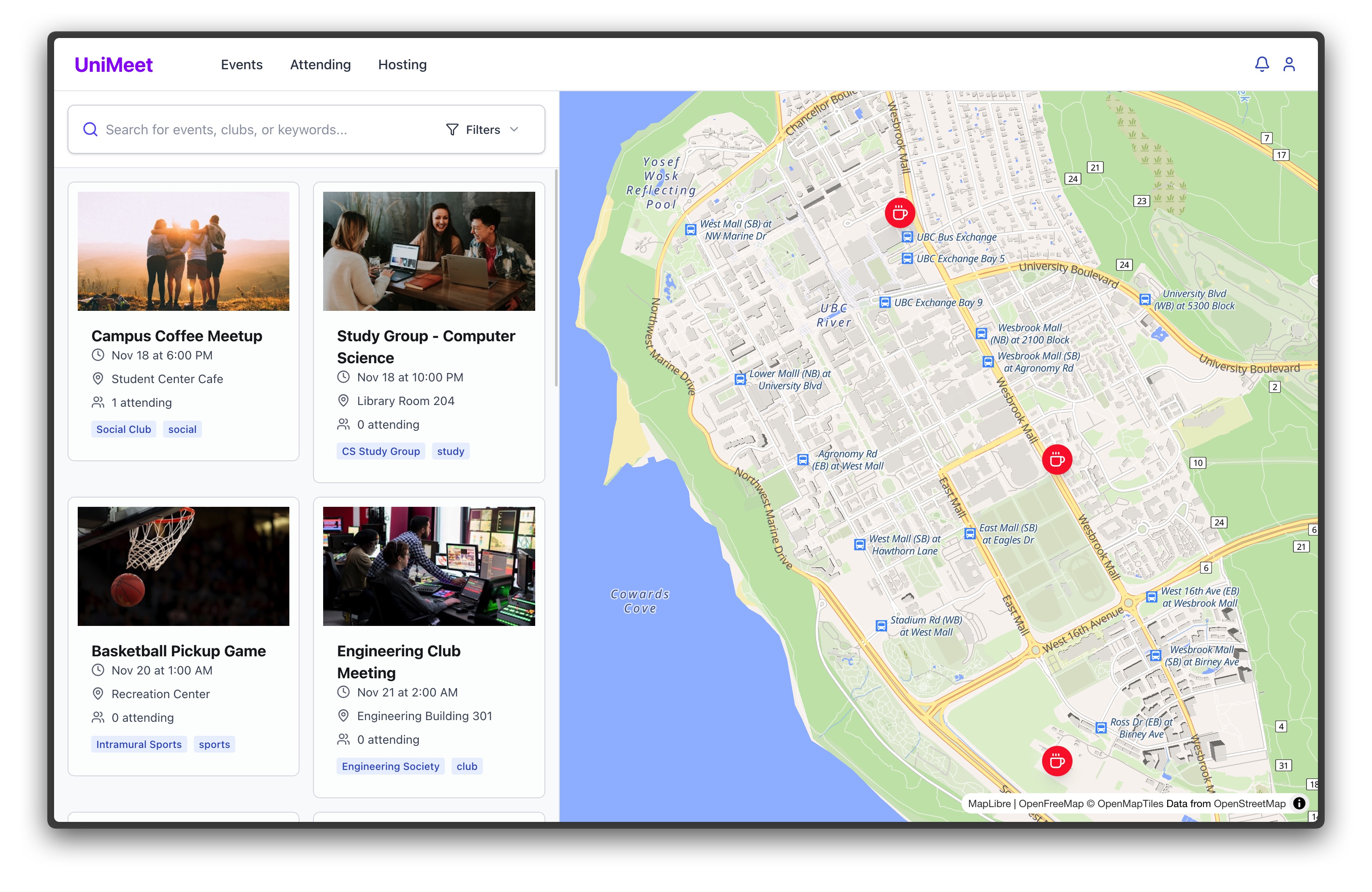Screen dimensions: 1372x892
Task: Click the OpenStreetMap attribution link
Action: click(1249, 803)
